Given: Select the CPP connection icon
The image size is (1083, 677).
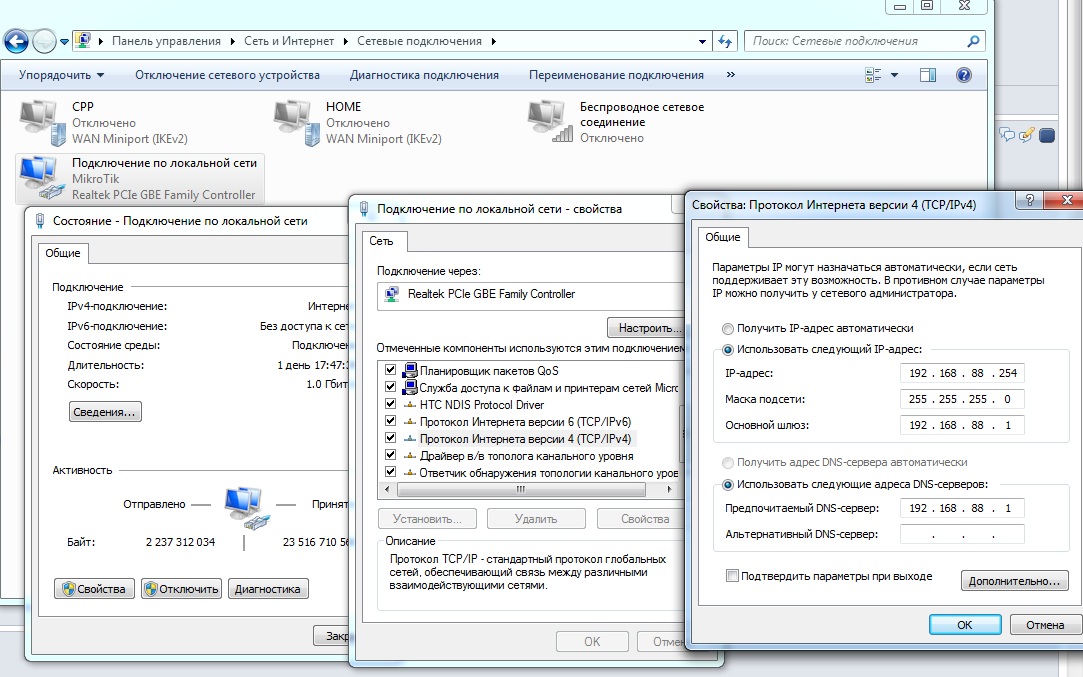Looking at the screenshot, I should pyautogui.click(x=41, y=122).
